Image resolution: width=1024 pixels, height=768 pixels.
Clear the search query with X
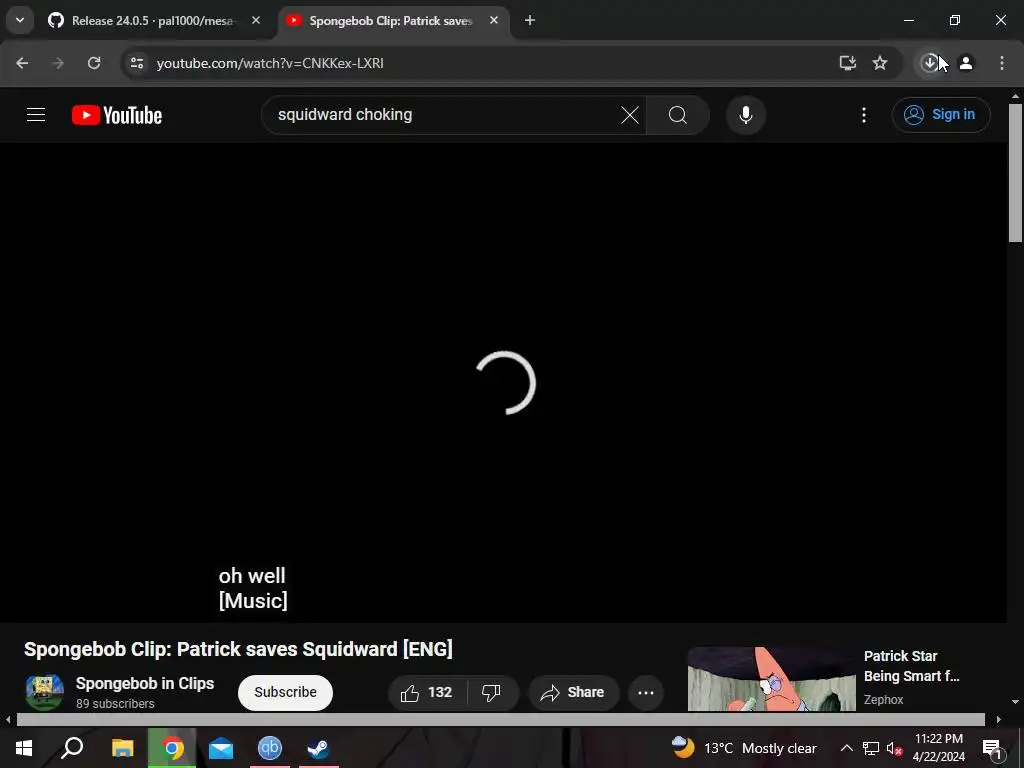pyautogui.click(x=630, y=115)
